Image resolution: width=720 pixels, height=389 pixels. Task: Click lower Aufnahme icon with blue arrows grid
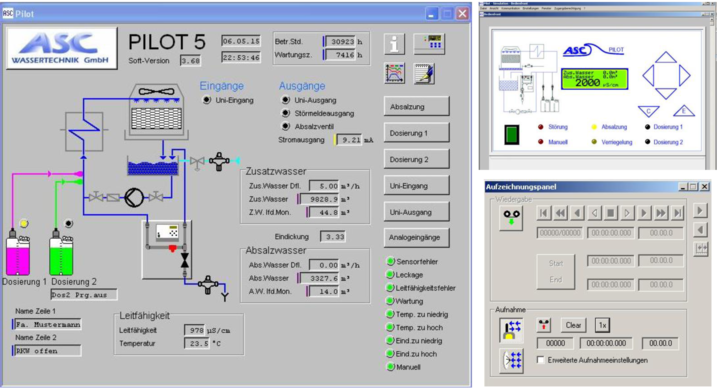tap(511, 360)
